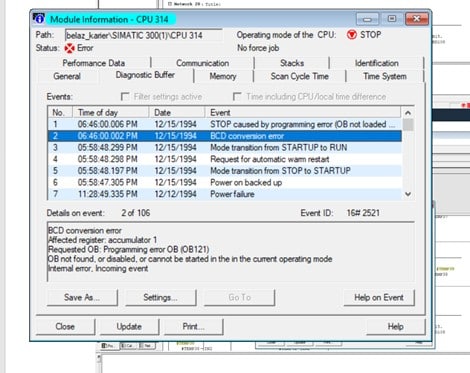Click the Print... button
Screen dimensions: 470x373
pyautogui.click(x=193, y=327)
